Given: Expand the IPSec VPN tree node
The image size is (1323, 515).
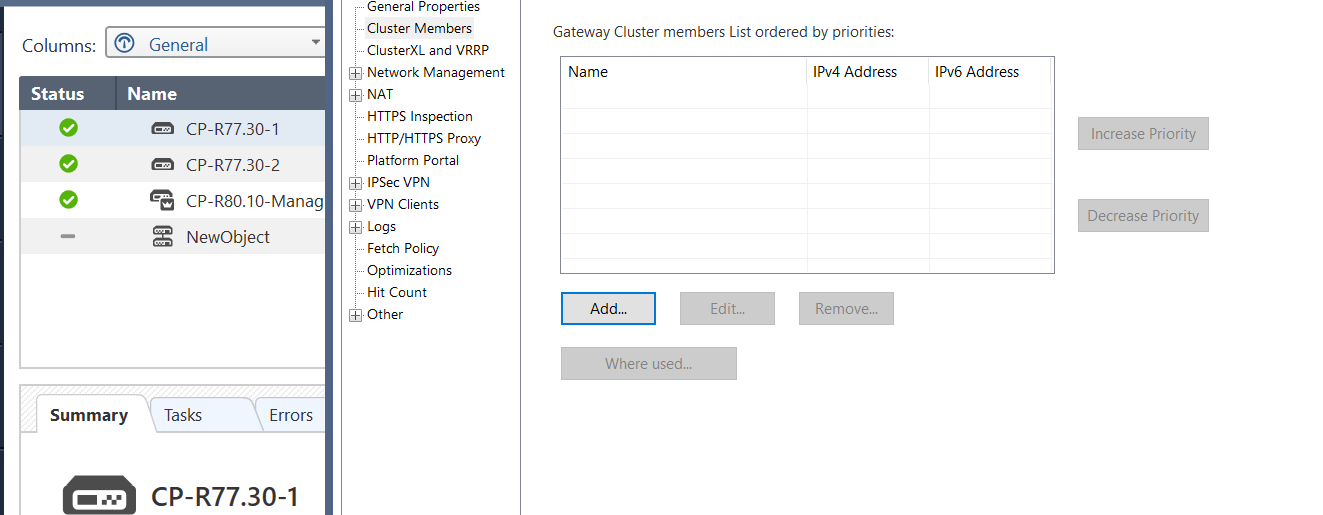Looking at the screenshot, I should pyautogui.click(x=355, y=183).
